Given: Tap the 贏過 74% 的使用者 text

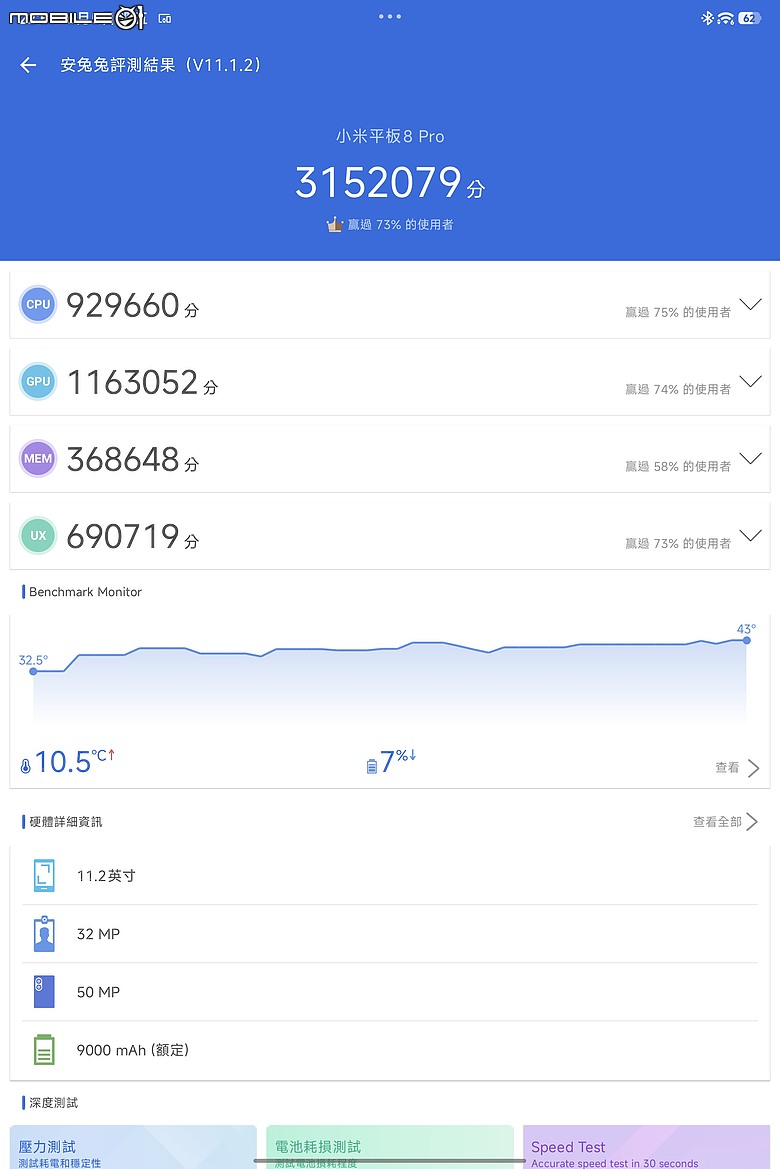Looking at the screenshot, I should pyautogui.click(x=678, y=389).
